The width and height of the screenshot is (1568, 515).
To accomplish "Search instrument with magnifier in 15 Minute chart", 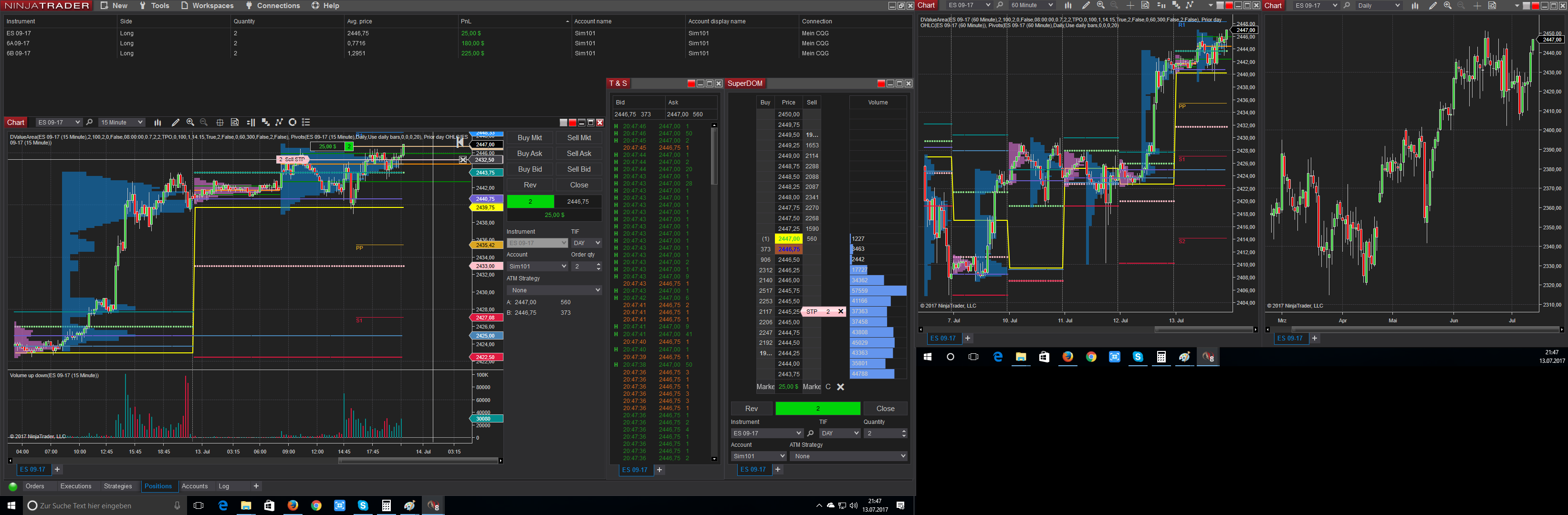I will tap(90, 122).
